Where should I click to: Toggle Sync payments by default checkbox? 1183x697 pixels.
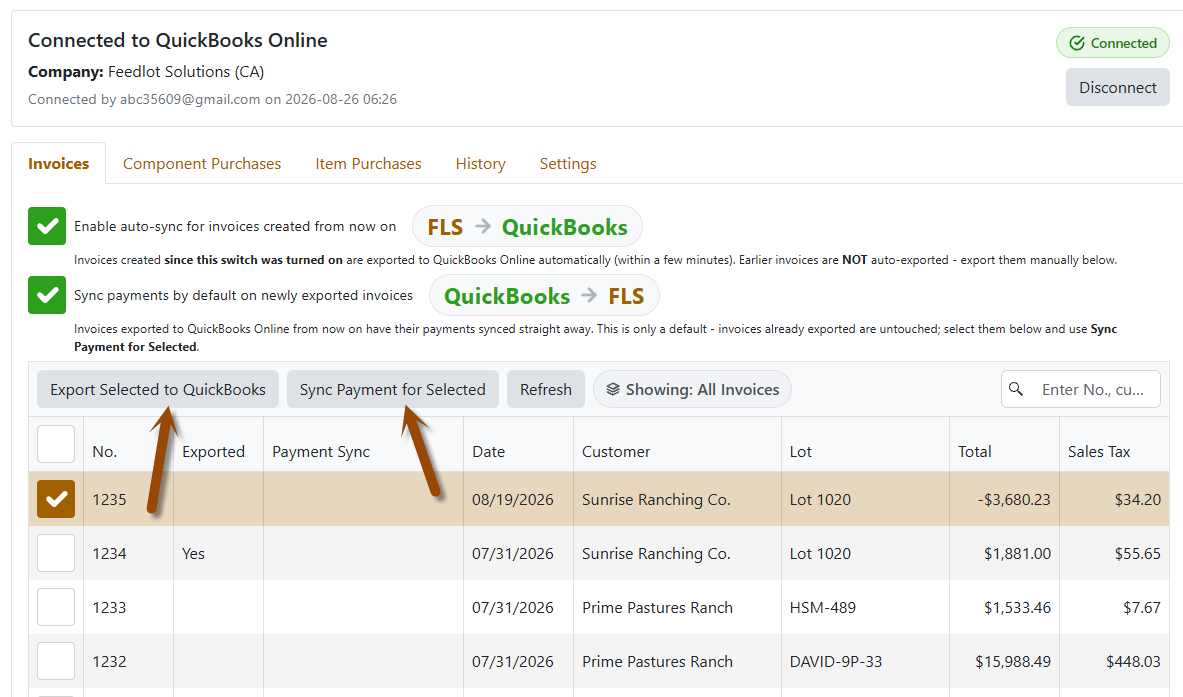tap(47, 295)
